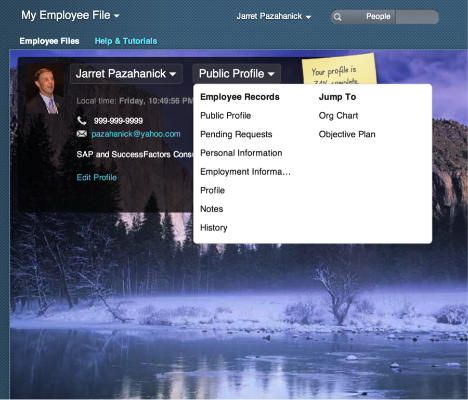This screenshot has height=400, width=468.
Task: Expand the My Employee File dropdown
Action: pos(70,15)
